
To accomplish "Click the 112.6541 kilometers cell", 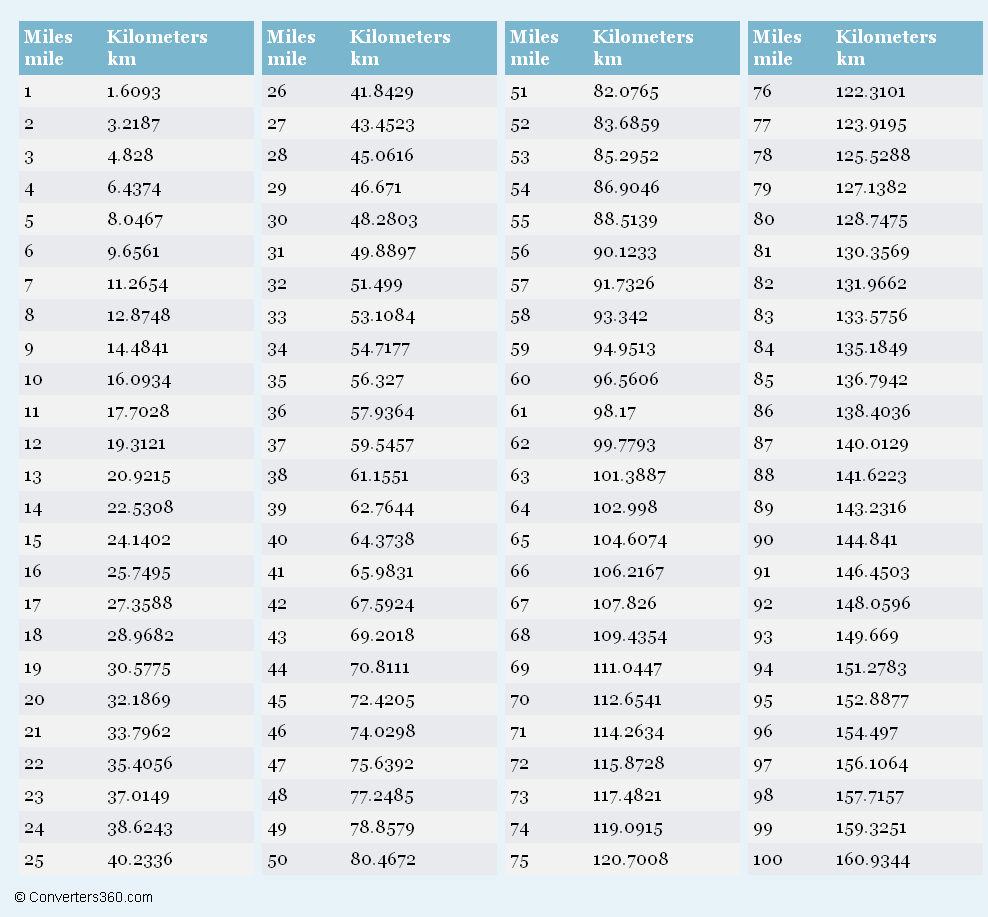I will point(627,700).
